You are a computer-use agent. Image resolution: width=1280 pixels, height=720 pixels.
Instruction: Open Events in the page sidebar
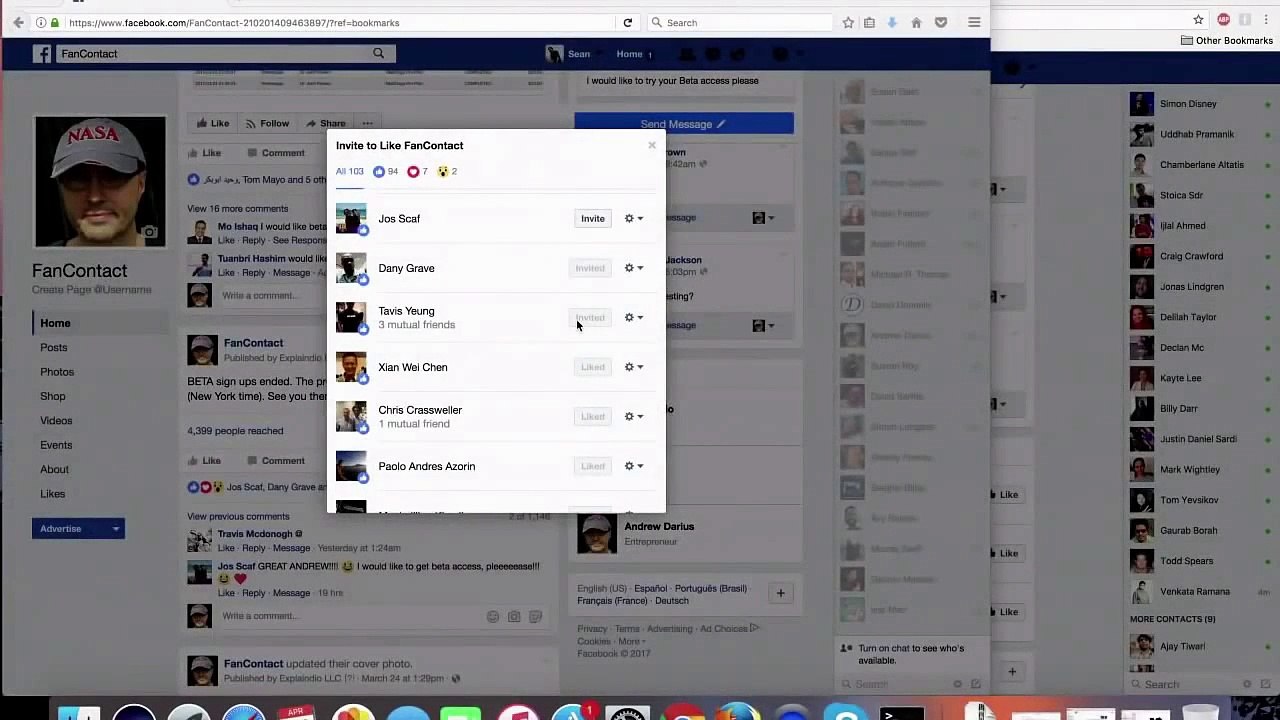tap(56, 445)
